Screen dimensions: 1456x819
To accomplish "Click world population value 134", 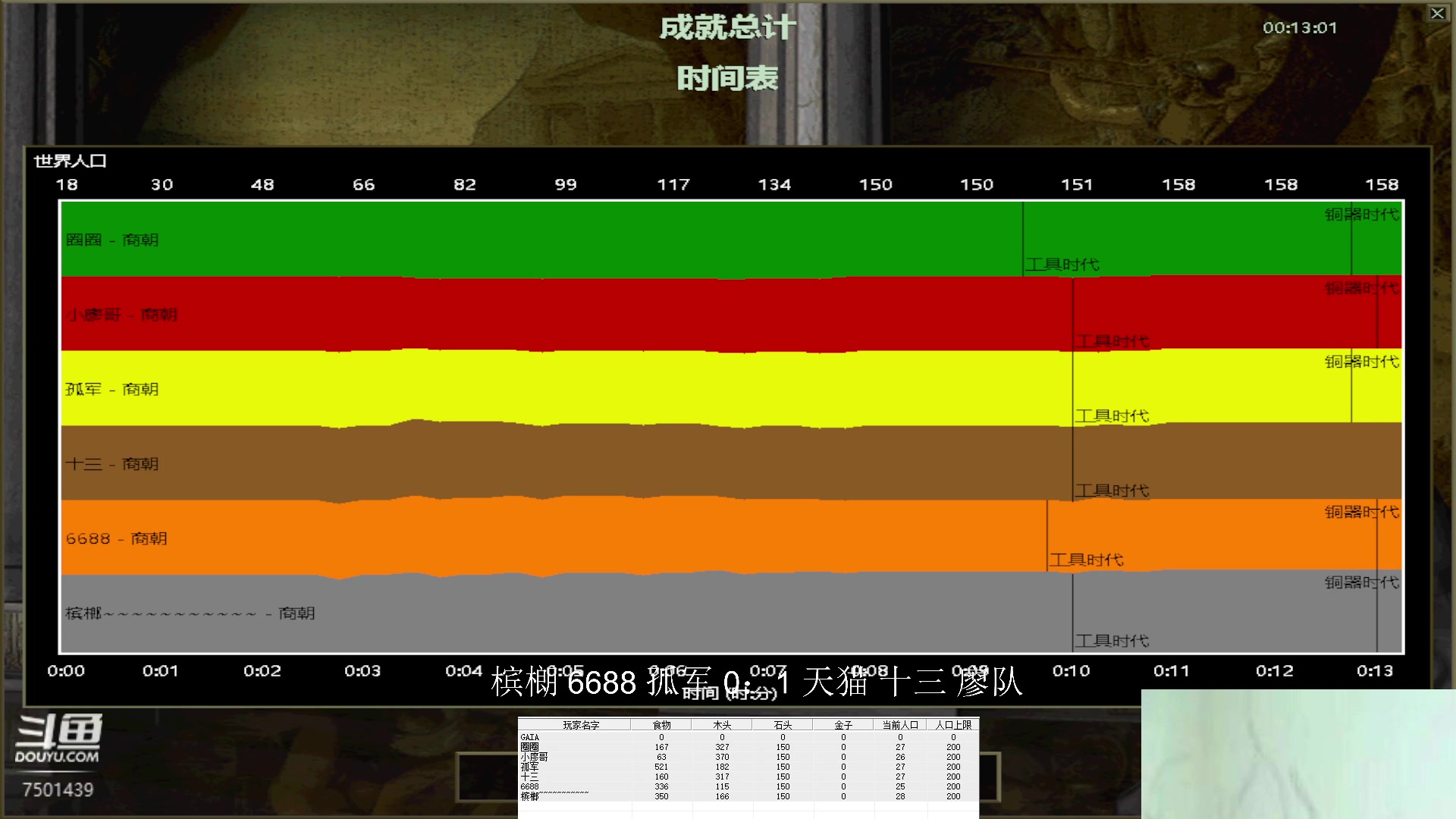I will [x=774, y=184].
